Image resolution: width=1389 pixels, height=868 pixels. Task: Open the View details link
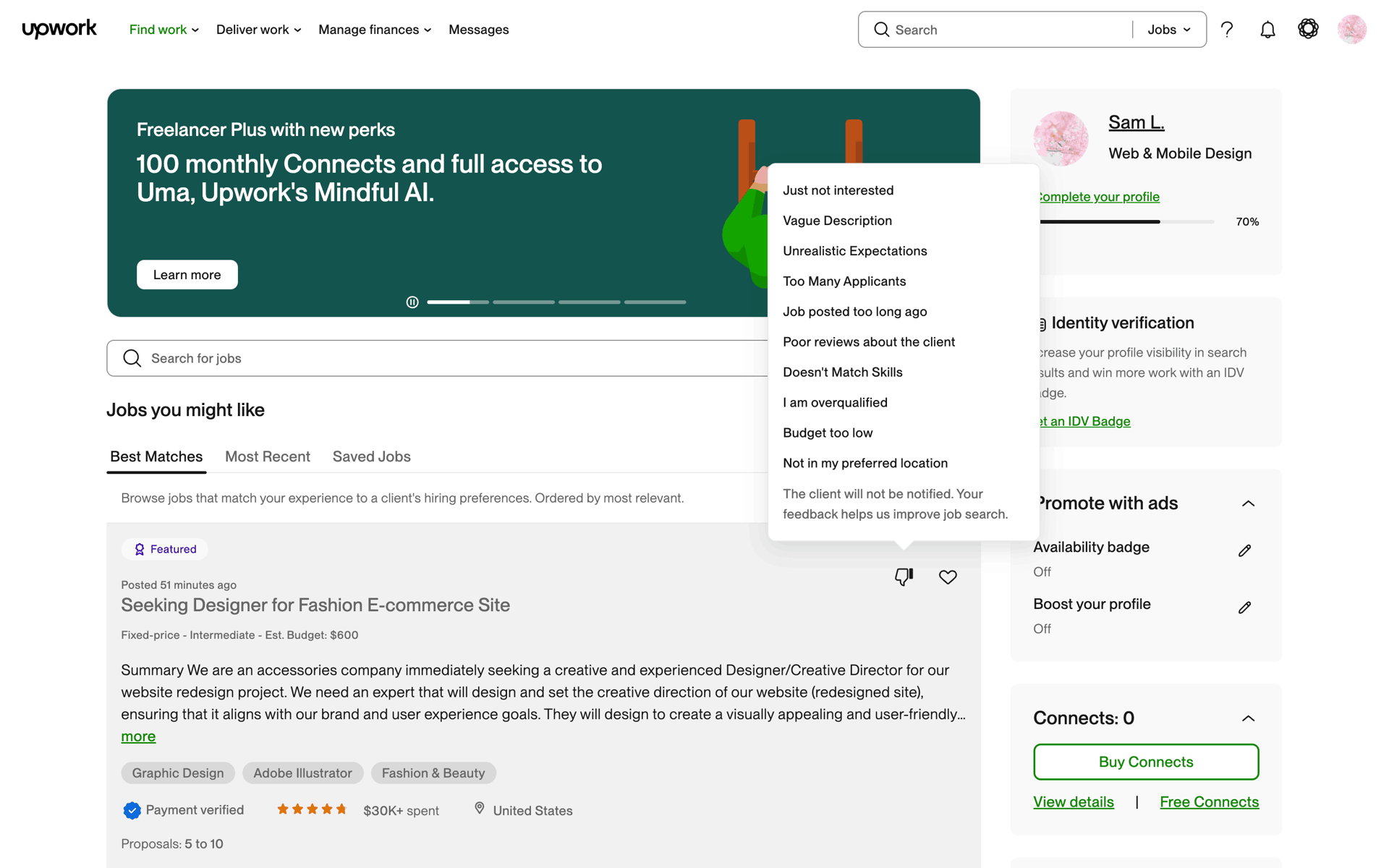(1074, 802)
